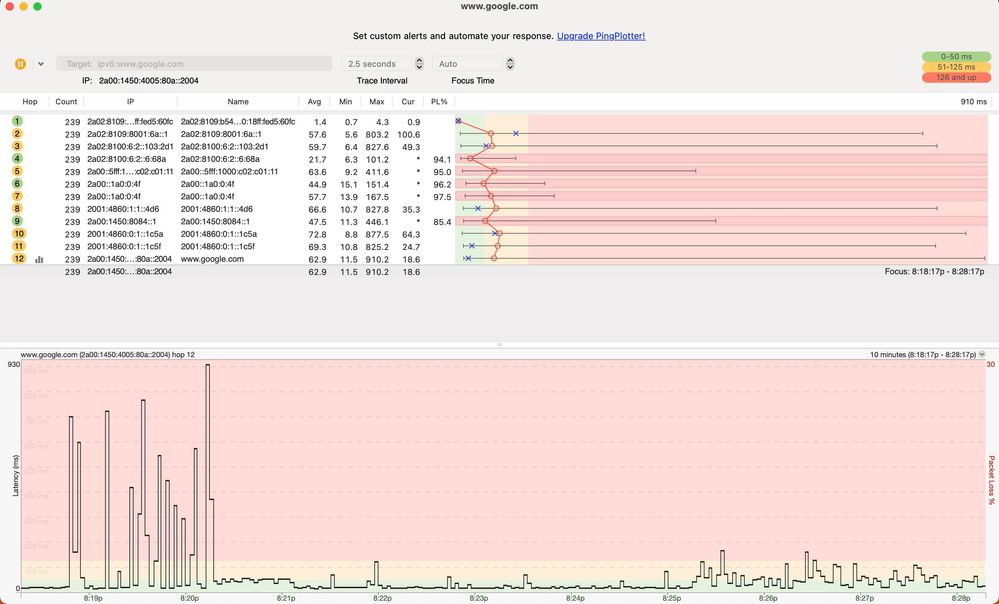This screenshot has height=604, width=999.
Task: Click the pane splitter handle above the timeline
Action: pyautogui.click(x=500, y=345)
